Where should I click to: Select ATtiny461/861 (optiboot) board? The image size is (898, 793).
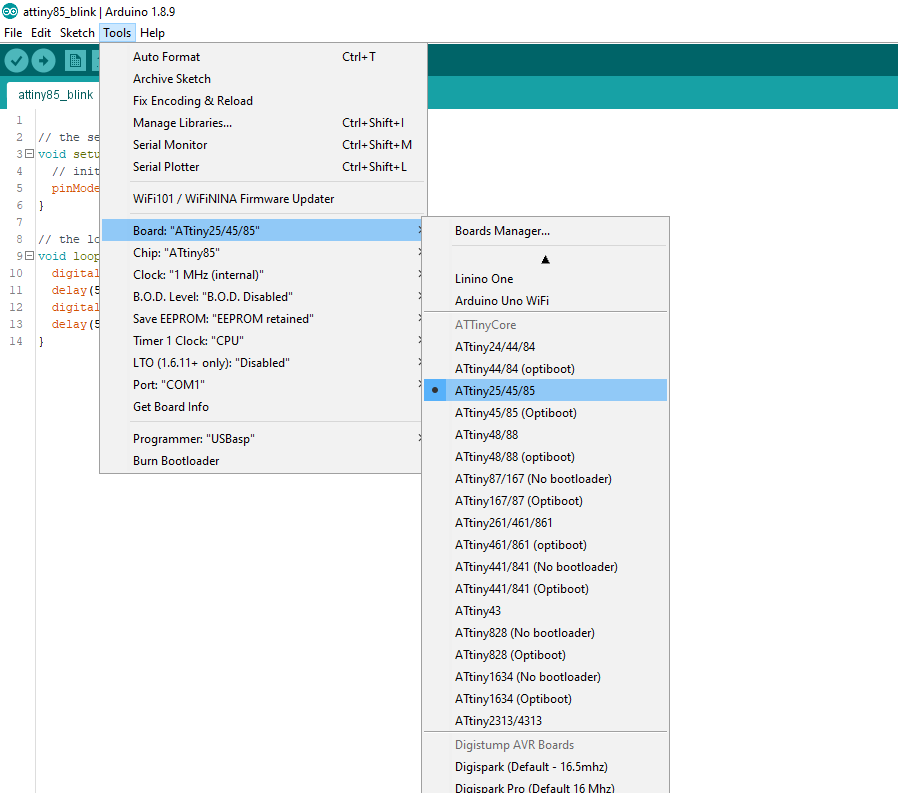pos(545,545)
